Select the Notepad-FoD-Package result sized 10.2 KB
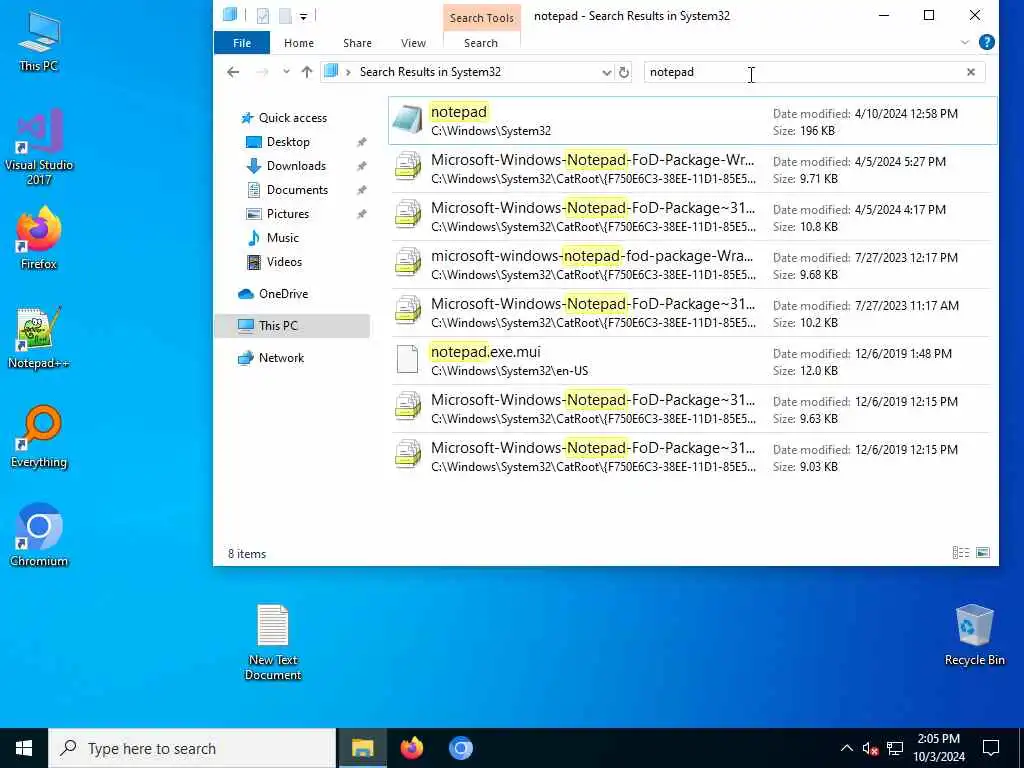Screen dimensions: 1024x768 pyautogui.click(x=692, y=313)
